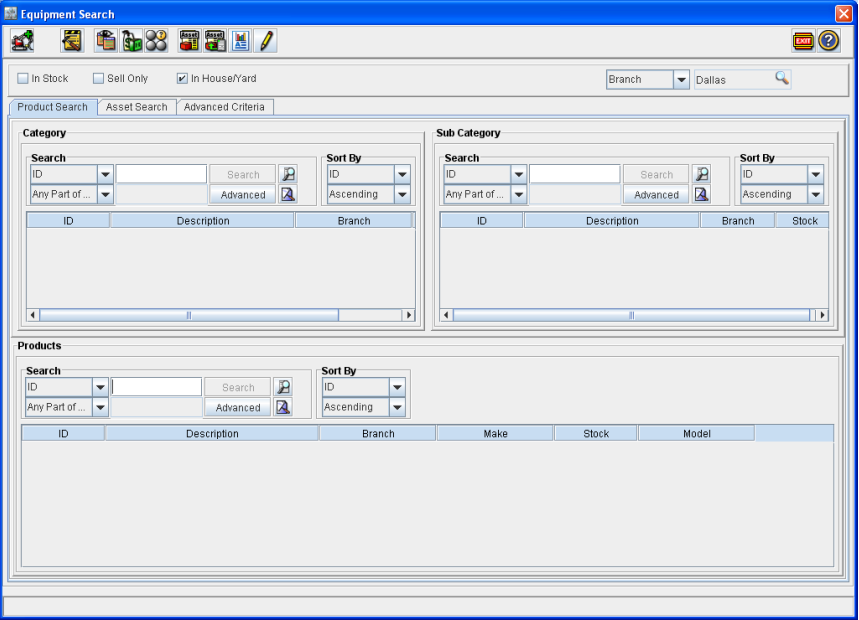
Task: Expand Sub Category Any Part of dropdown
Action: tap(519, 194)
